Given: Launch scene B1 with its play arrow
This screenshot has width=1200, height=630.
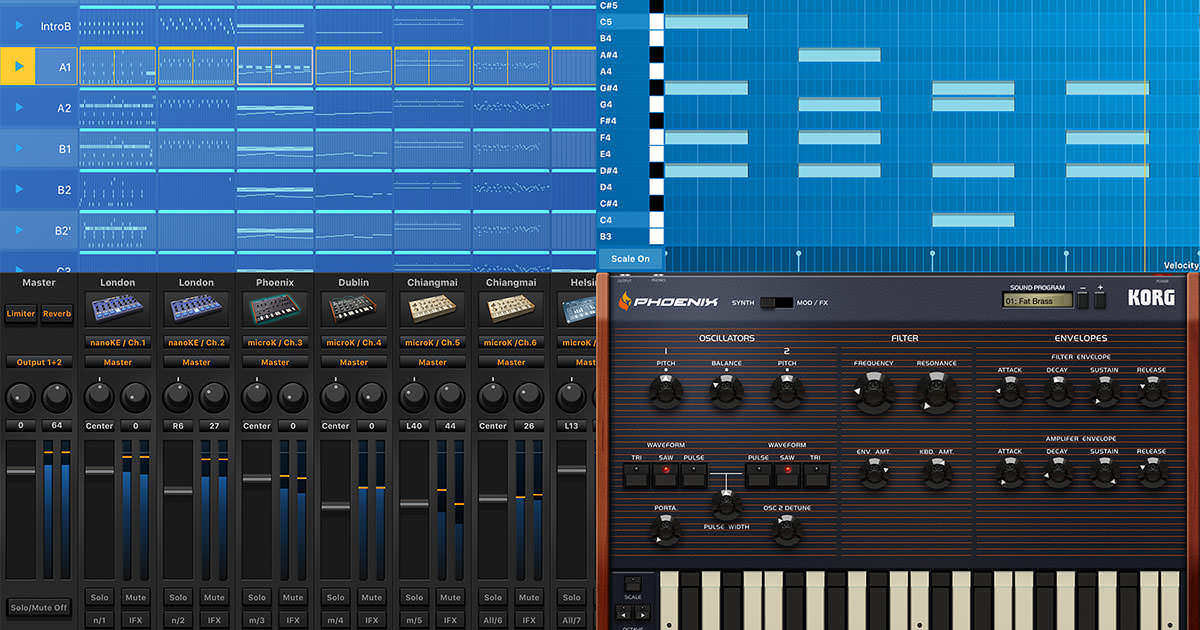Looking at the screenshot, I should (19, 148).
